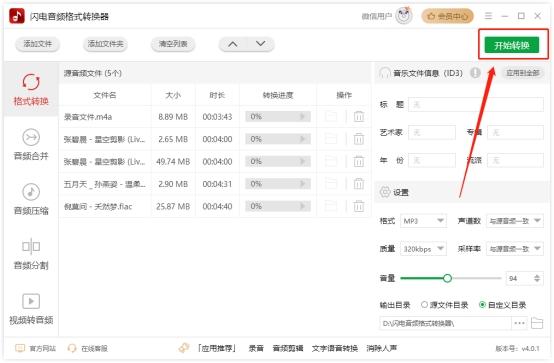The height and width of the screenshot is (363, 554).
Task: Expand the 质量 320kbps dropdown
Action: [x=423, y=249]
